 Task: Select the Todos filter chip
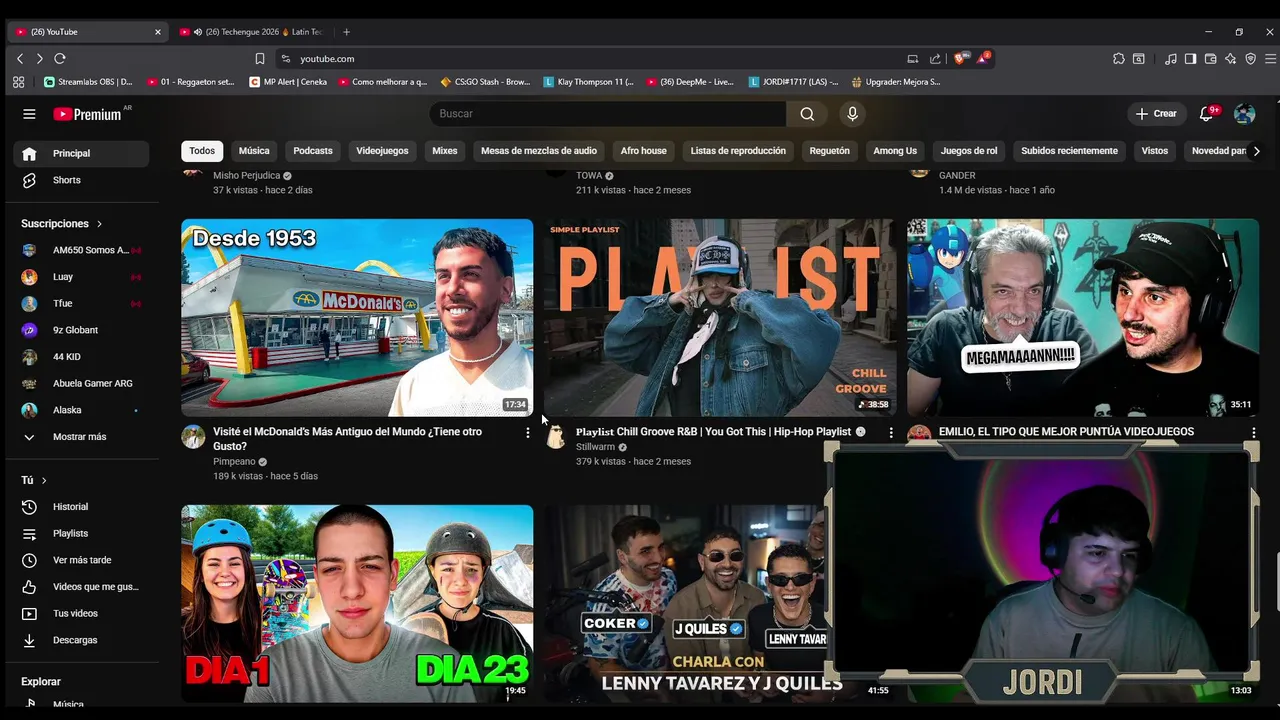202,151
